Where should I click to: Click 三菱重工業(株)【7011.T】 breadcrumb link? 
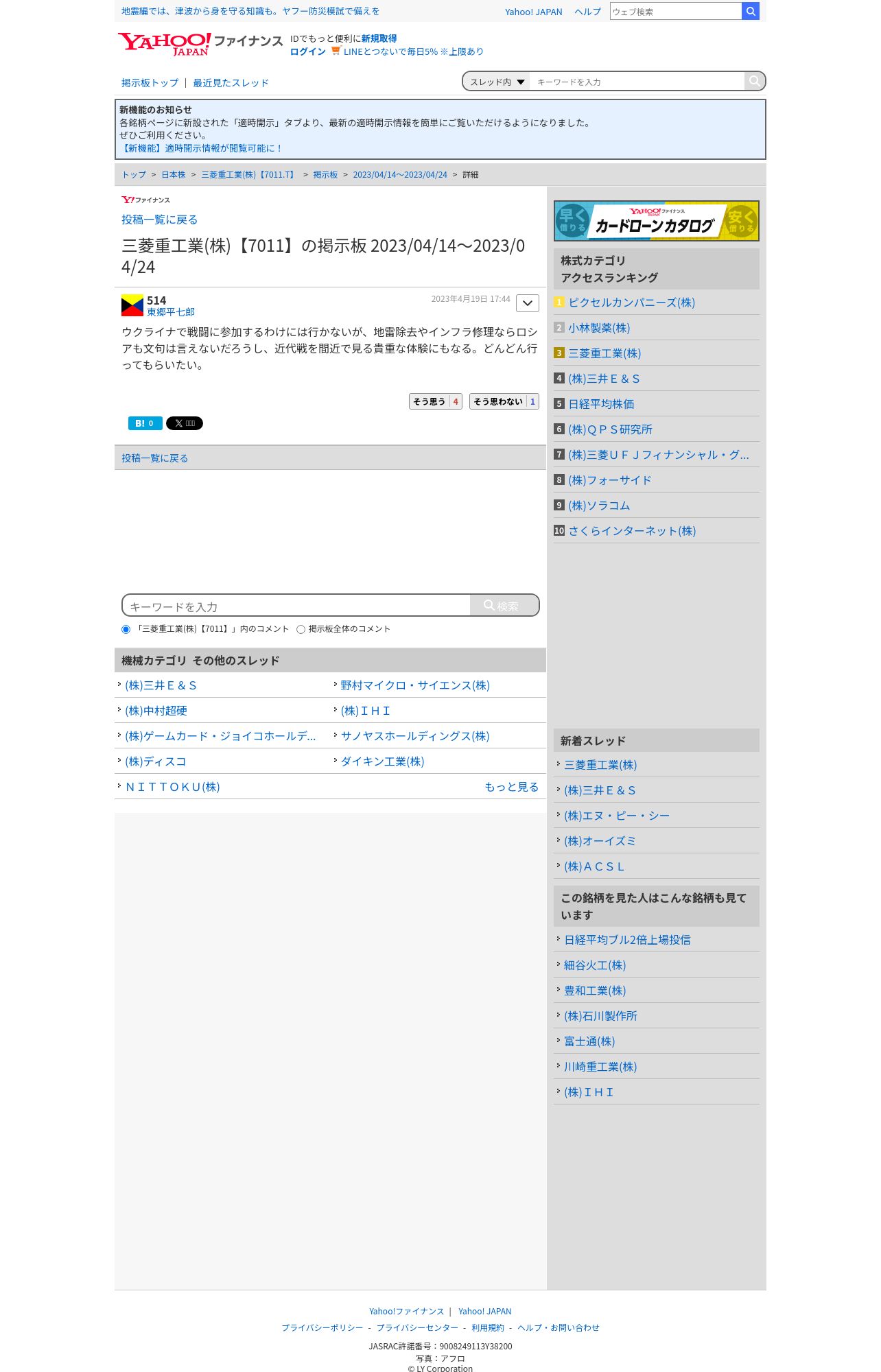pyautogui.click(x=249, y=175)
